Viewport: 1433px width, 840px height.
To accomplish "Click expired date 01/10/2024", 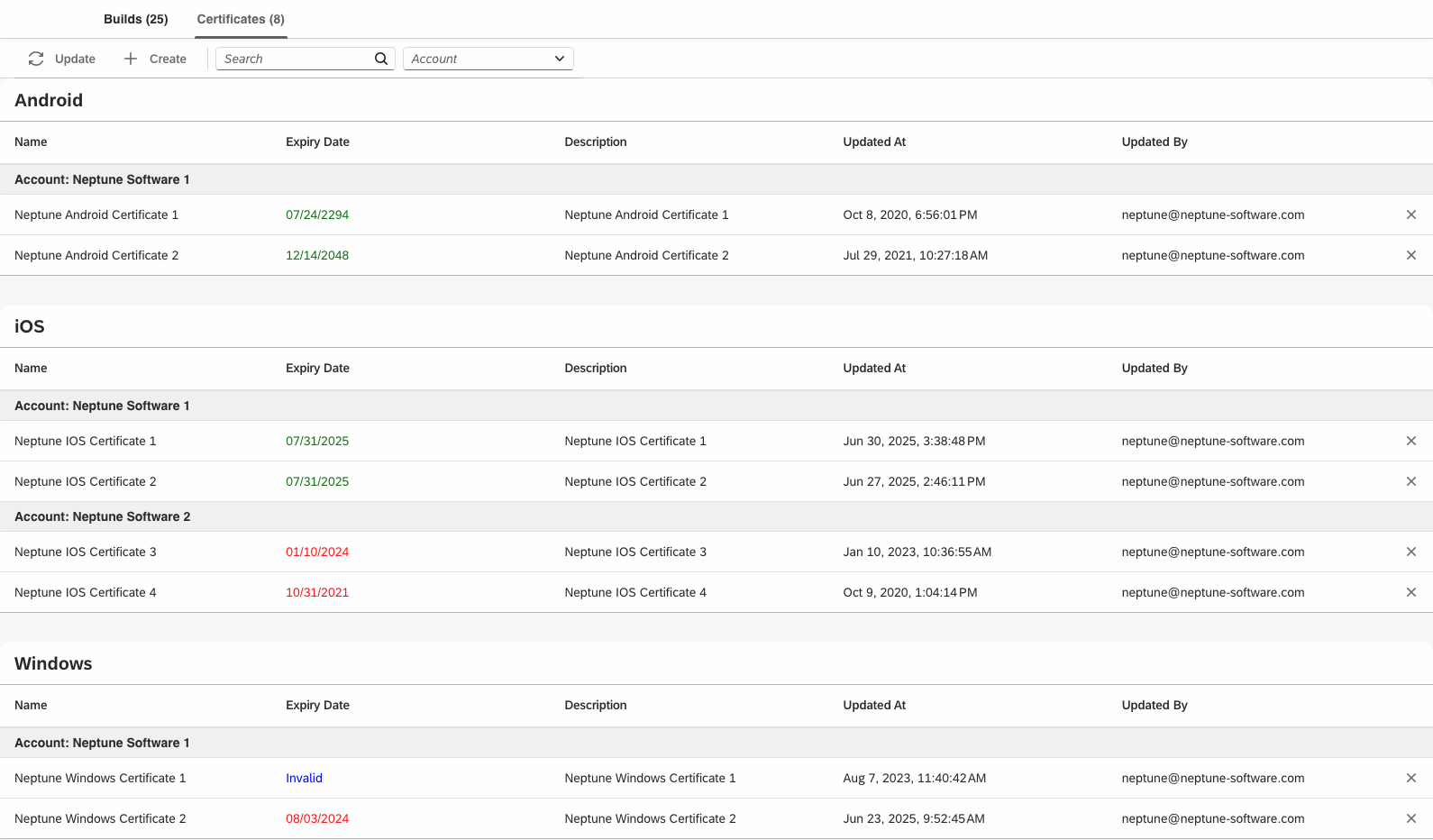I will click(317, 552).
